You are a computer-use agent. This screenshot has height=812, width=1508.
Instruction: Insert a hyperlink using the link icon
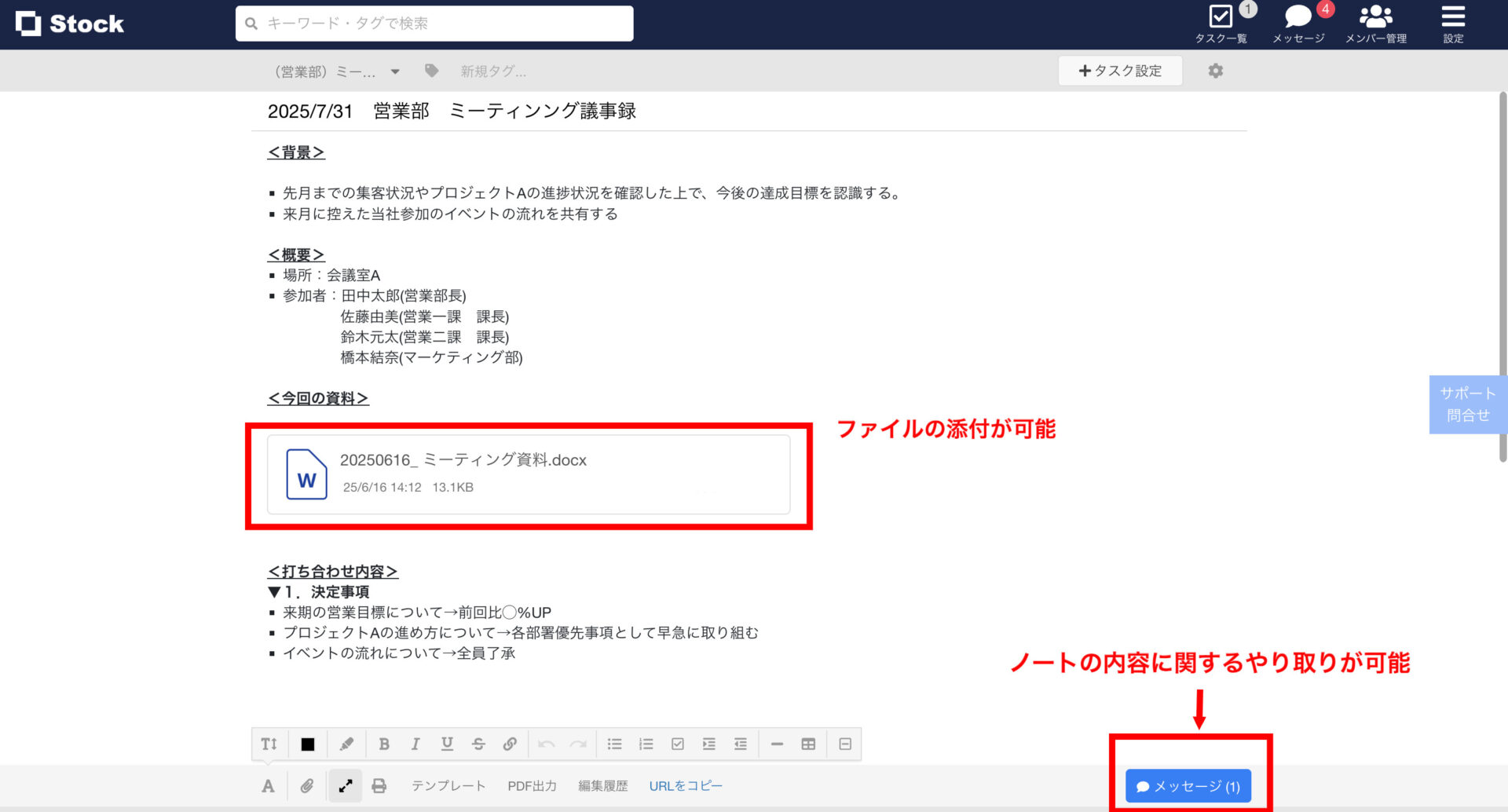tap(510, 743)
